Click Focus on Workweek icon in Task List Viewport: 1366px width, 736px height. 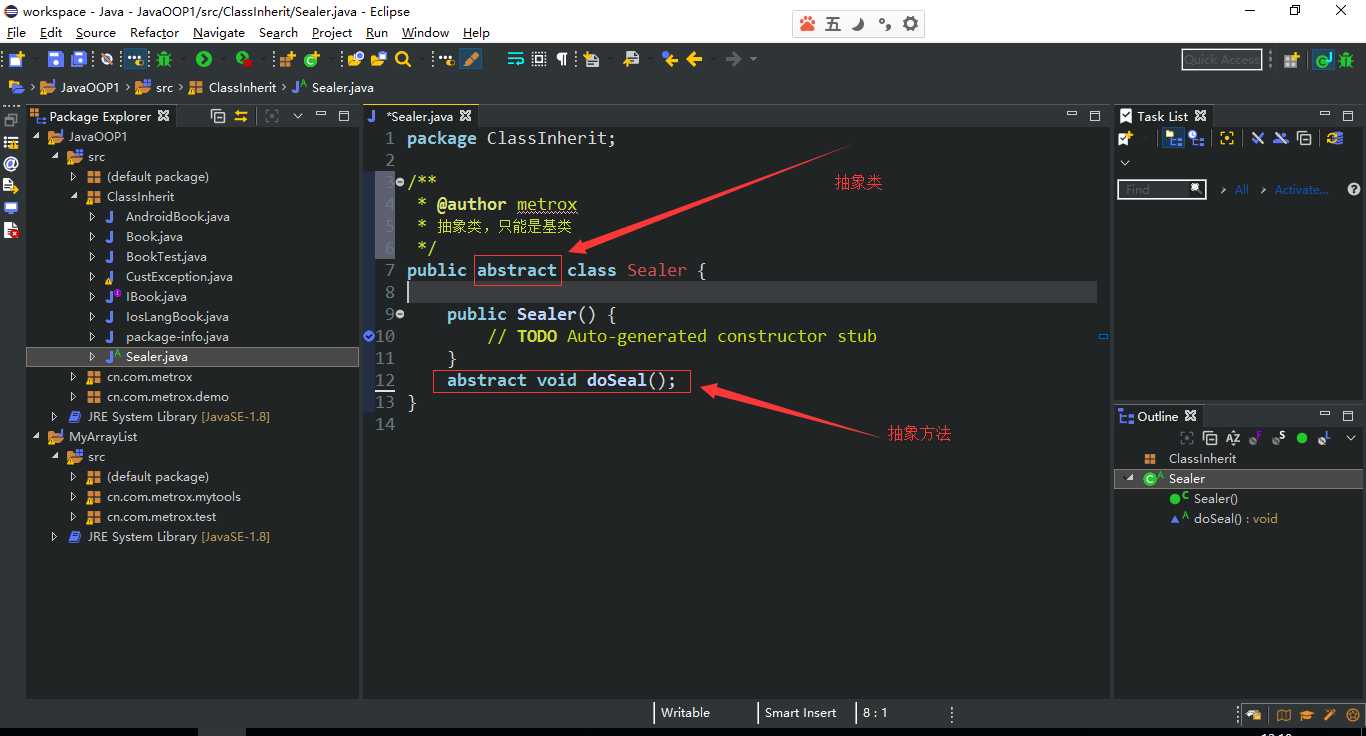point(1227,138)
